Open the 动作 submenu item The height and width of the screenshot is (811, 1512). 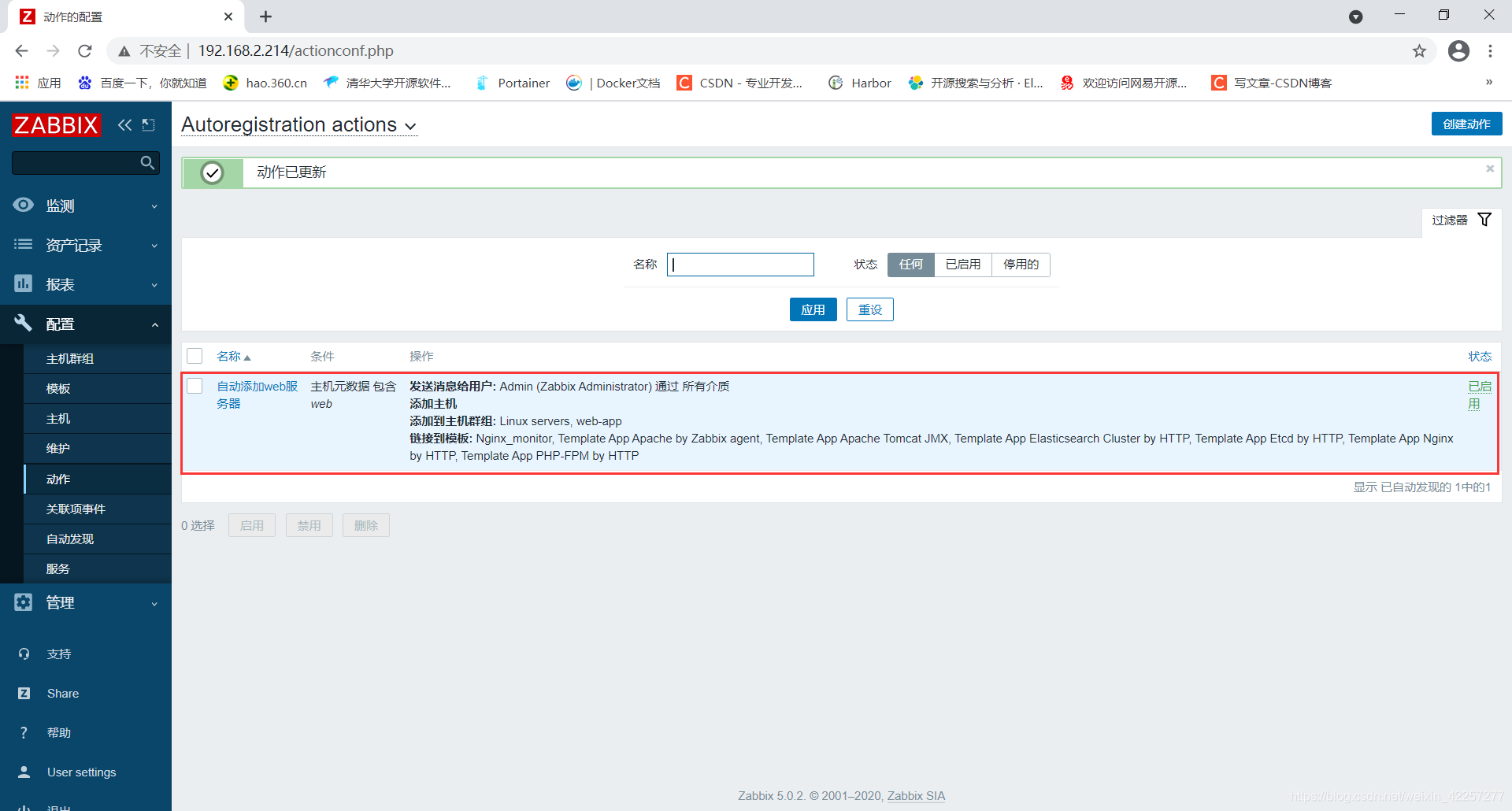pyautogui.click(x=98, y=479)
